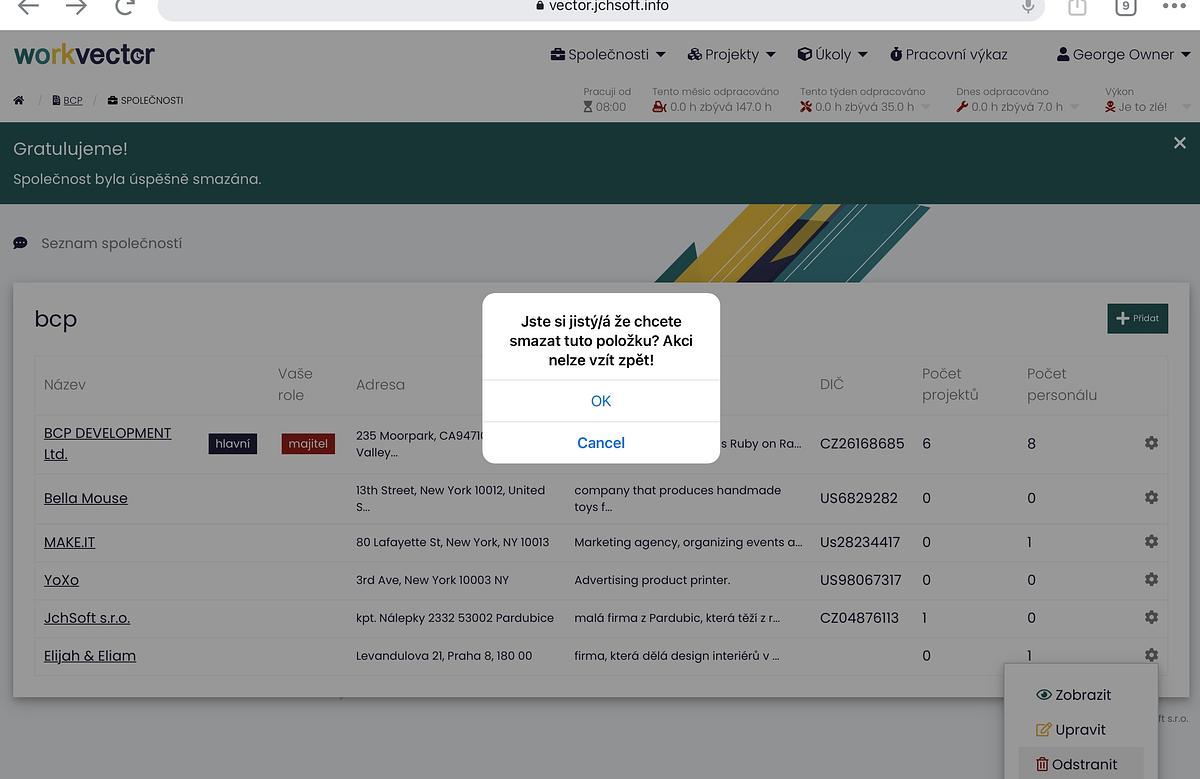
Task: Open settings gear for YoXo row
Action: pyautogui.click(x=1151, y=579)
